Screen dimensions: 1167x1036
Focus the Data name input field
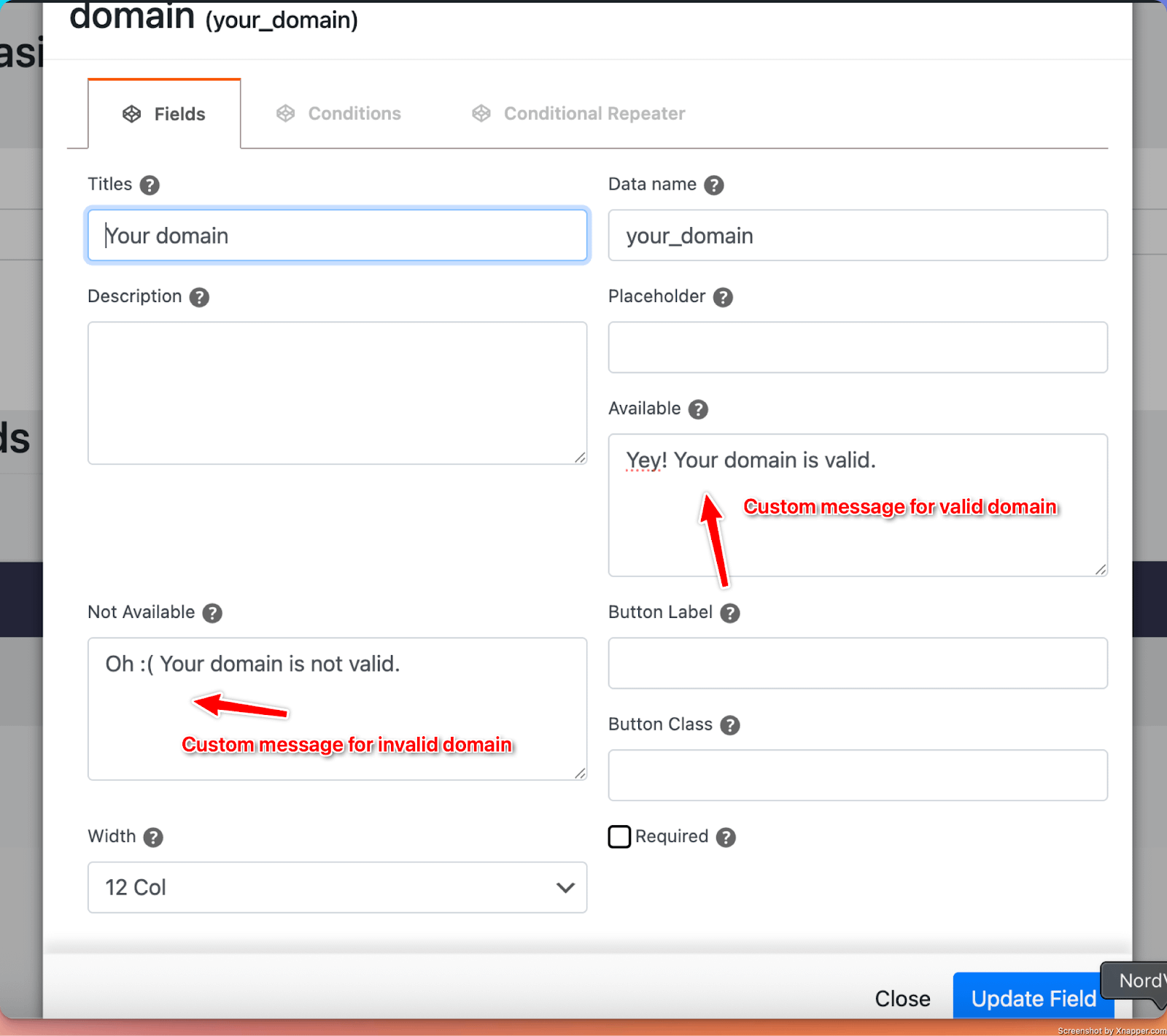(x=858, y=236)
